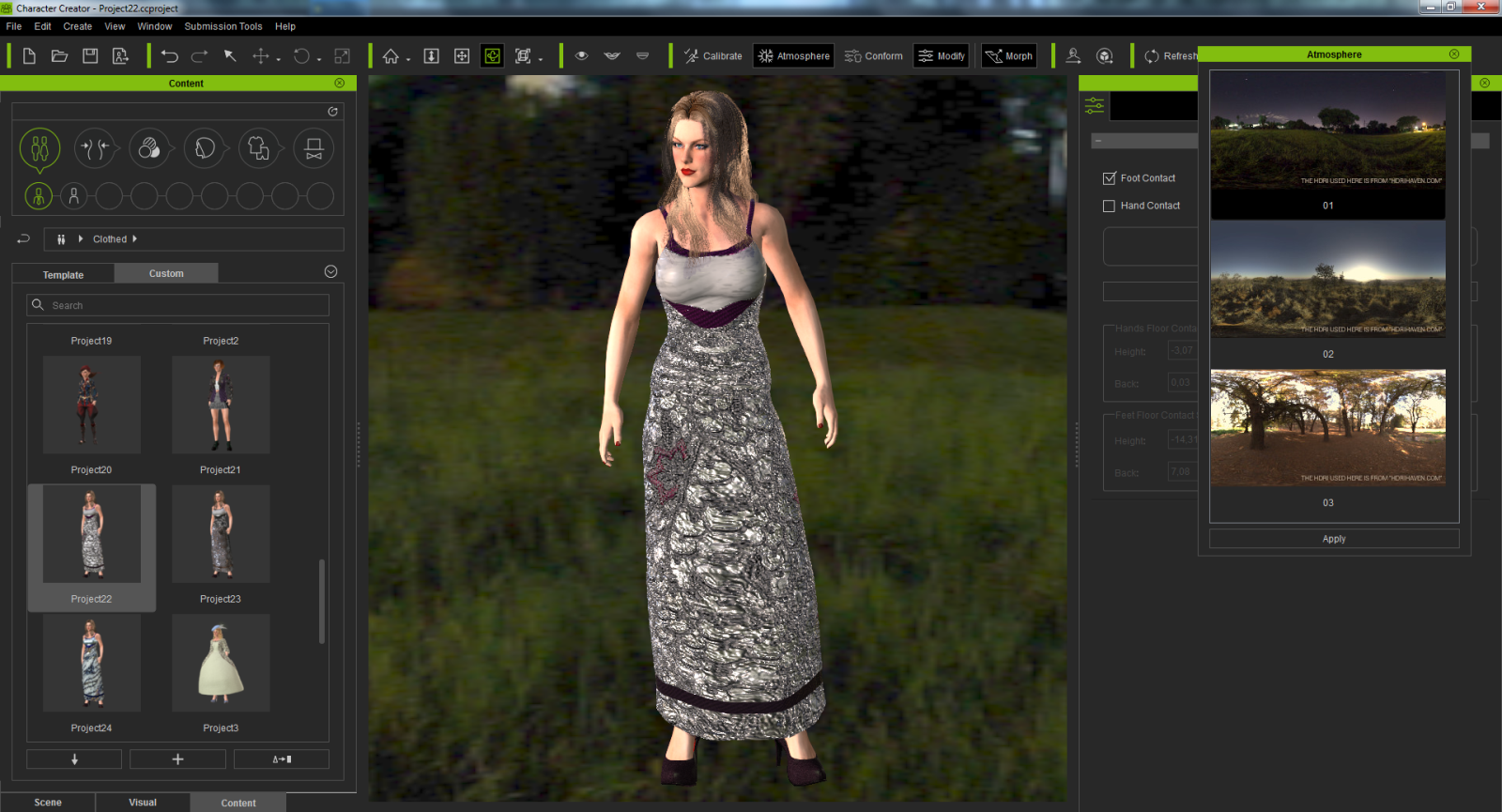
Task: Select atmosphere 03 forest thumbnail
Action: (1328, 427)
